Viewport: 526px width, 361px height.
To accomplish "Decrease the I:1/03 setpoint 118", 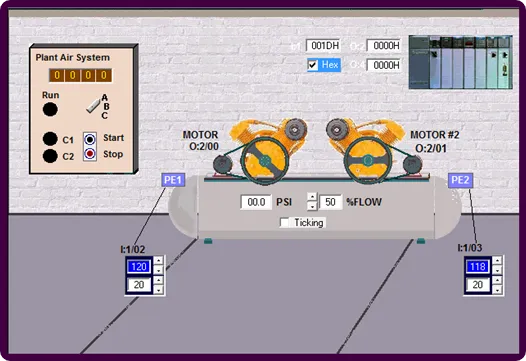I will pyautogui.click(x=497, y=270).
